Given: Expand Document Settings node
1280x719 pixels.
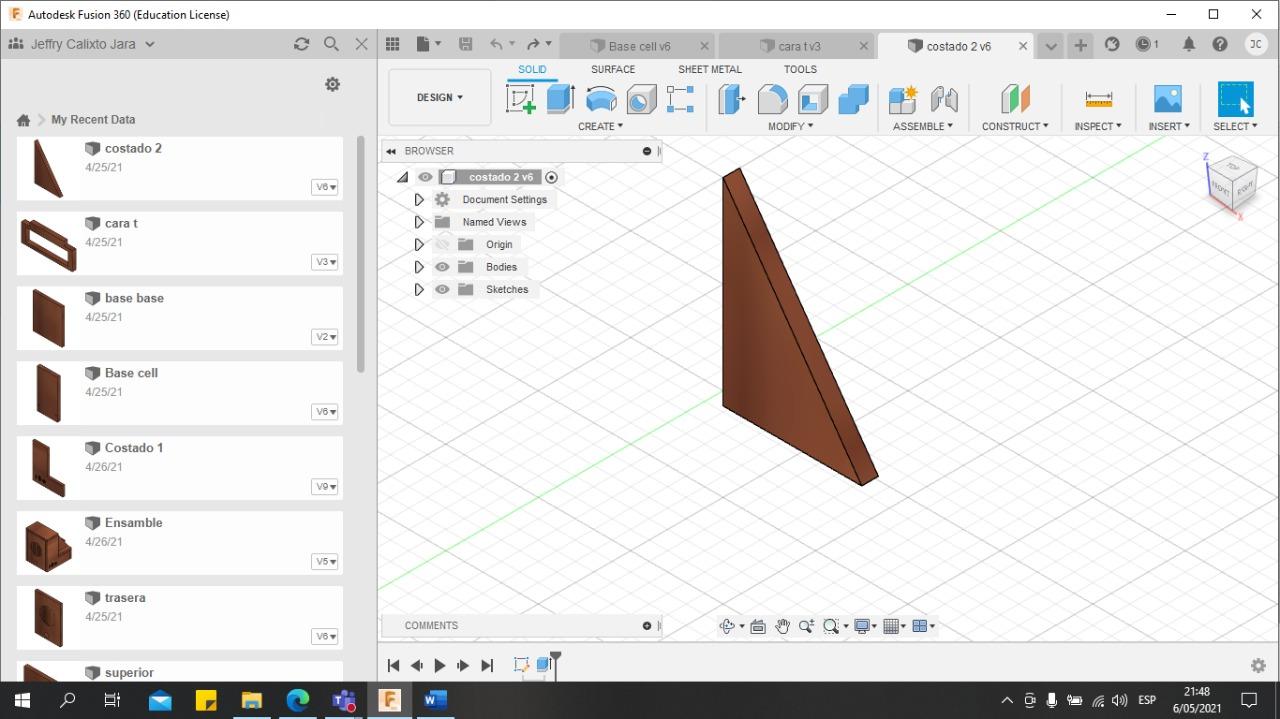Looking at the screenshot, I should (x=419, y=200).
